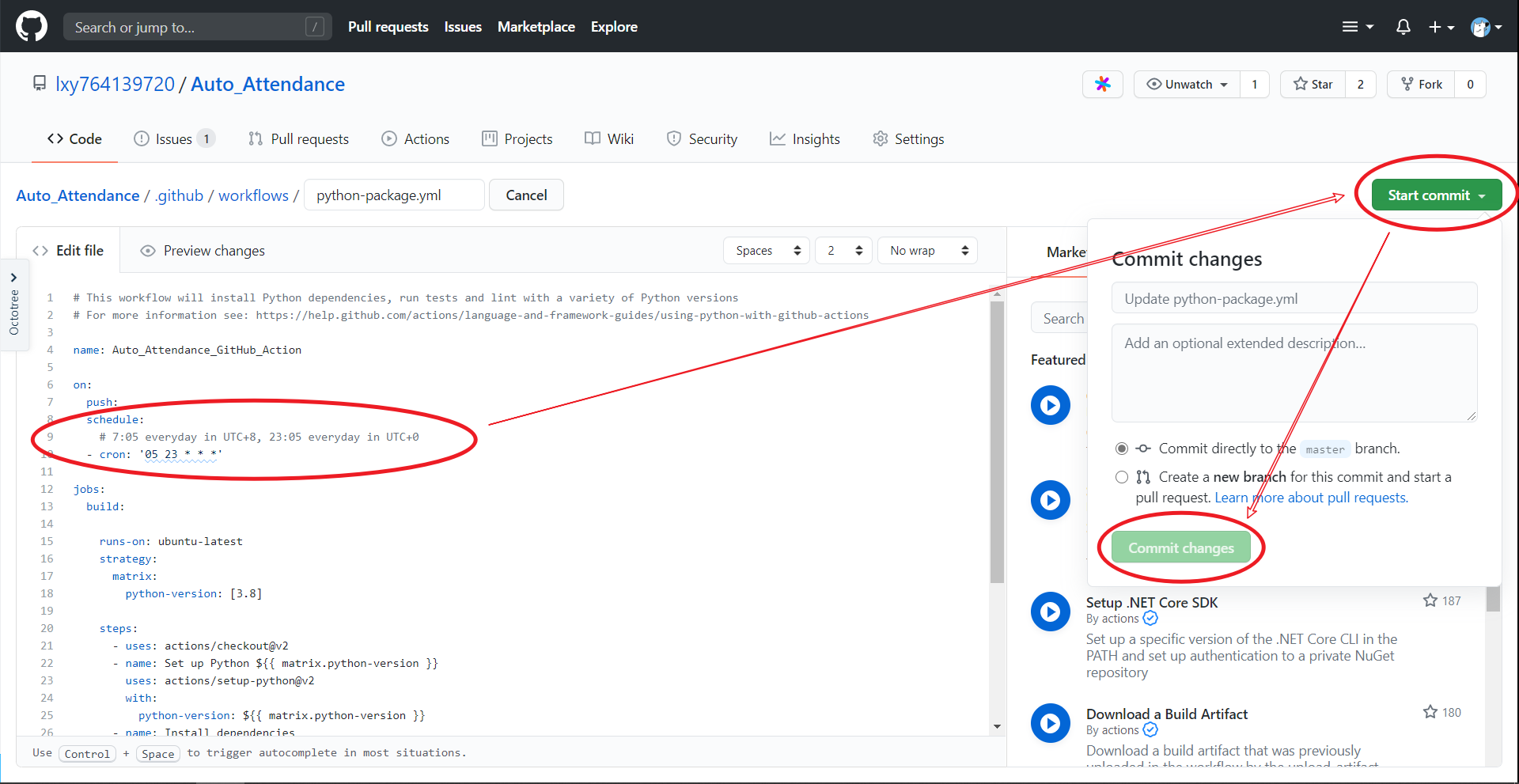Open the Security tab
1519x784 pixels.
[x=702, y=139]
